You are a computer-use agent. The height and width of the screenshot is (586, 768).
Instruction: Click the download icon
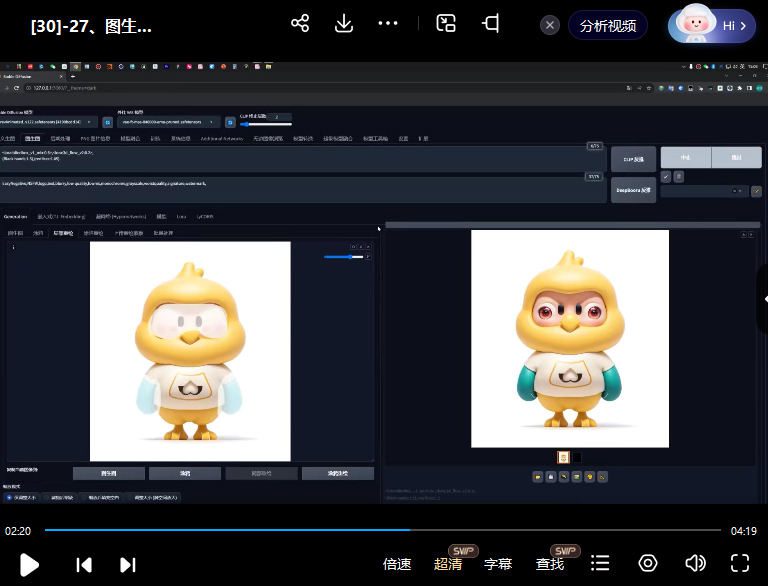(344, 24)
